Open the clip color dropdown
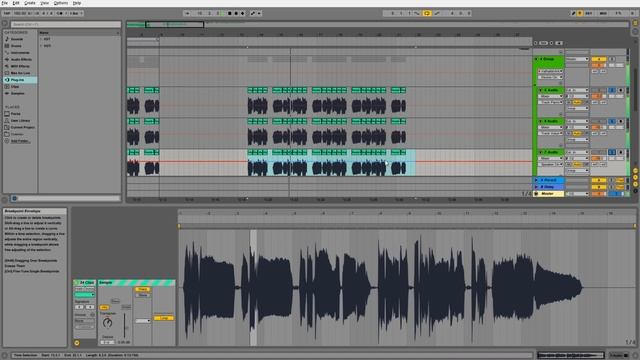The width and height of the screenshot is (640, 360). pyautogui.click(x=84, y=294)
